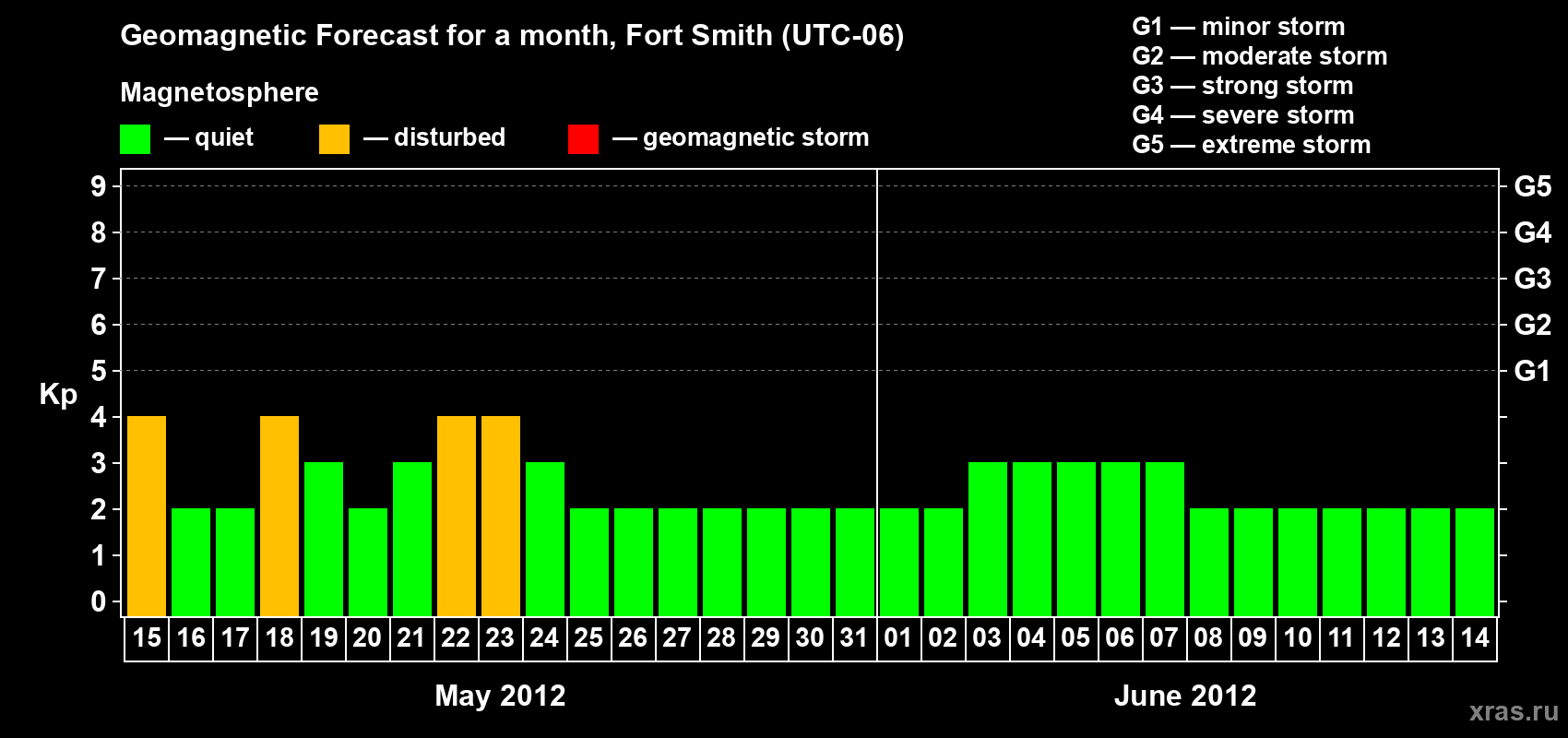Viewport: 1568px width, 738px height.
Task: Select the green bar for May 19
Action: (324, 540)
